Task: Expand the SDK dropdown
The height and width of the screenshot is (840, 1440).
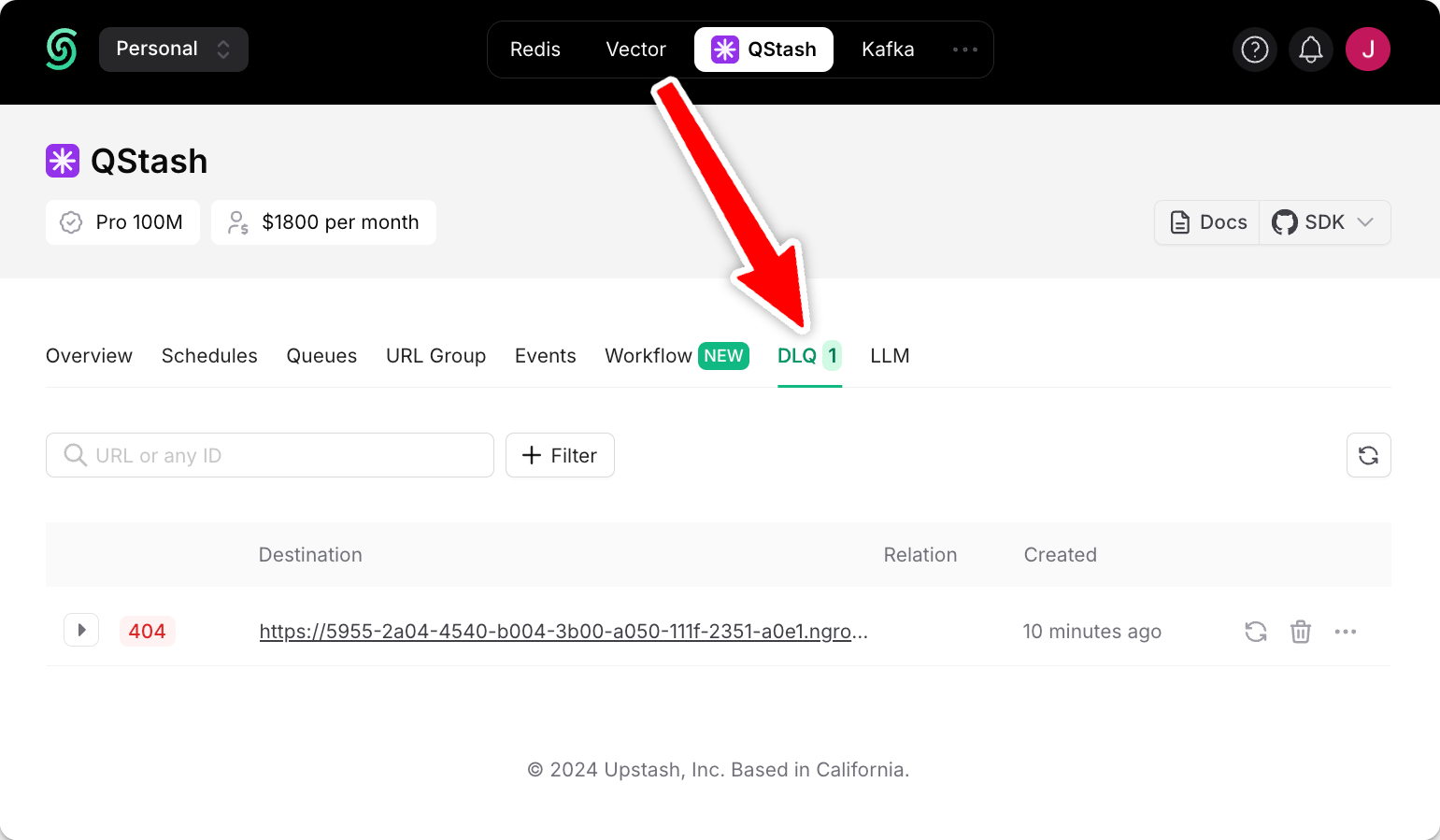Action: [1325, 222]
